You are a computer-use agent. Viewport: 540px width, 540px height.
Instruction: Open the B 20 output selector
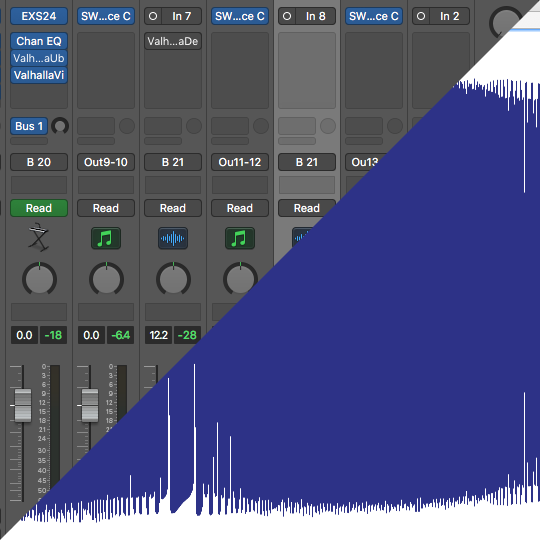[x=39, y=162]
